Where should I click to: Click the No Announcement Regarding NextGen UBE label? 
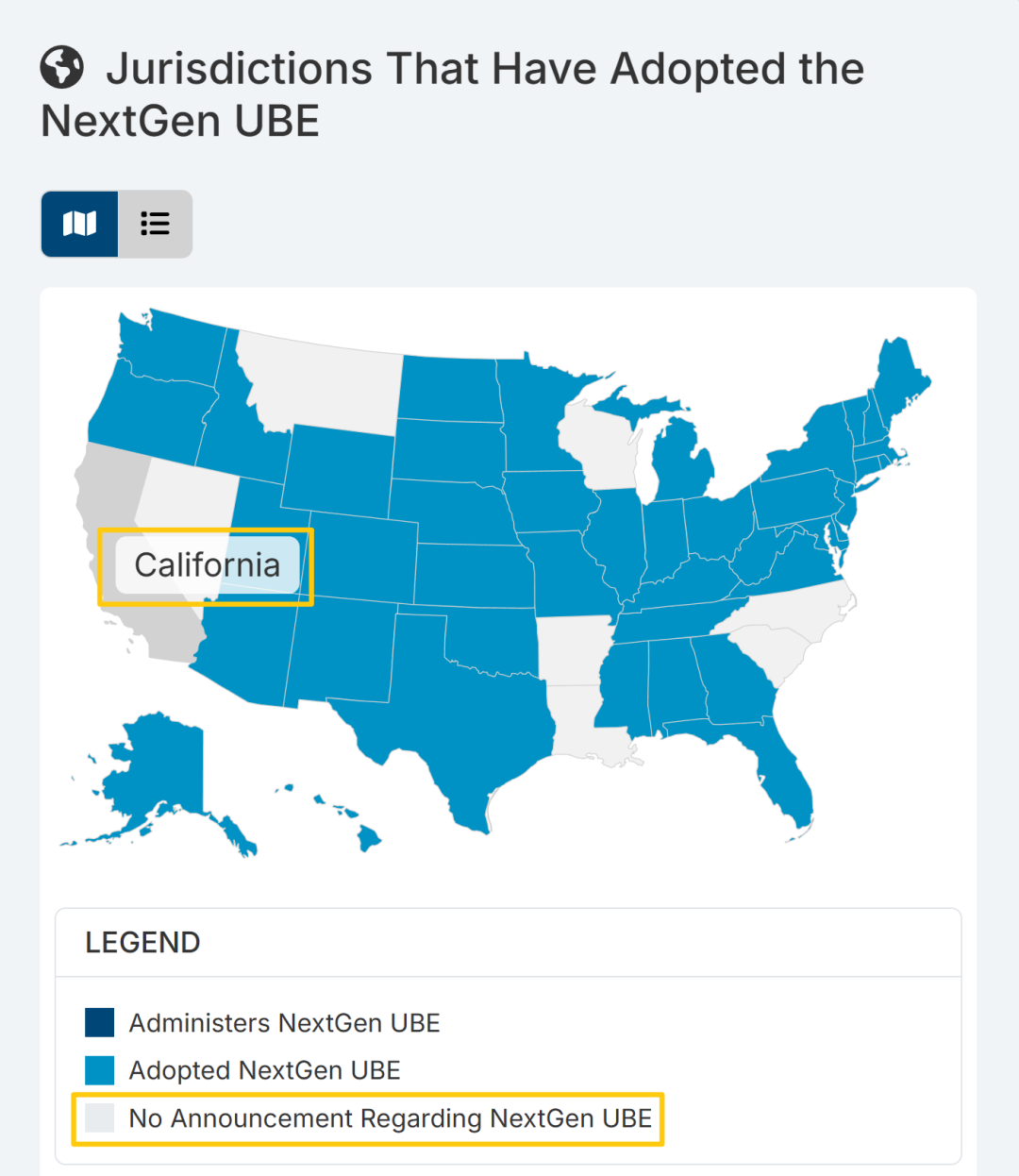pyautogui.click(x=390, y=1118)
